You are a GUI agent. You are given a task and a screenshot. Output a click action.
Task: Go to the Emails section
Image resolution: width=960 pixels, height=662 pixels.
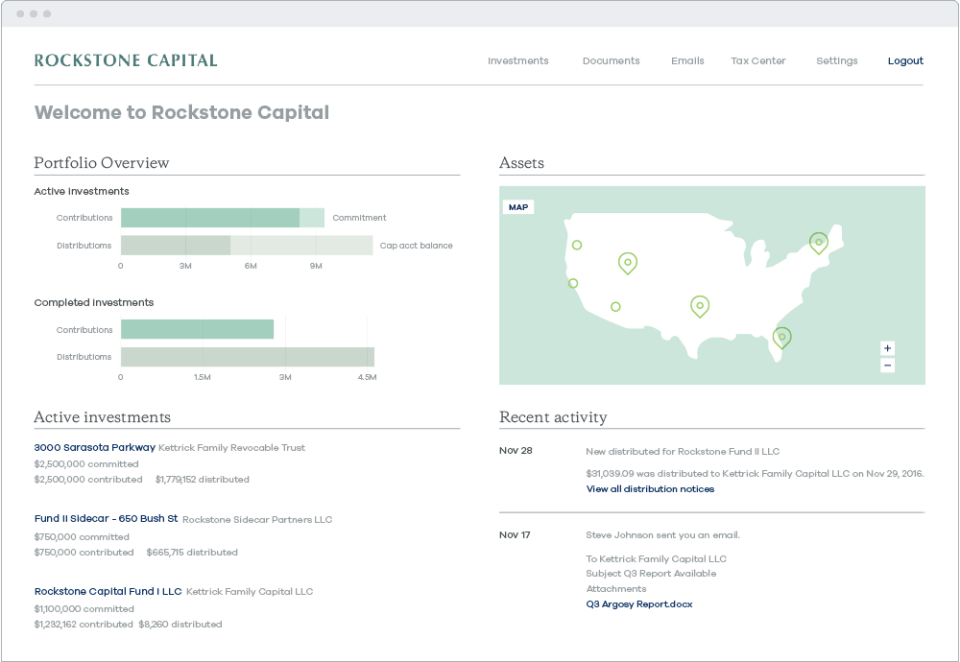(x=688, y=61)
